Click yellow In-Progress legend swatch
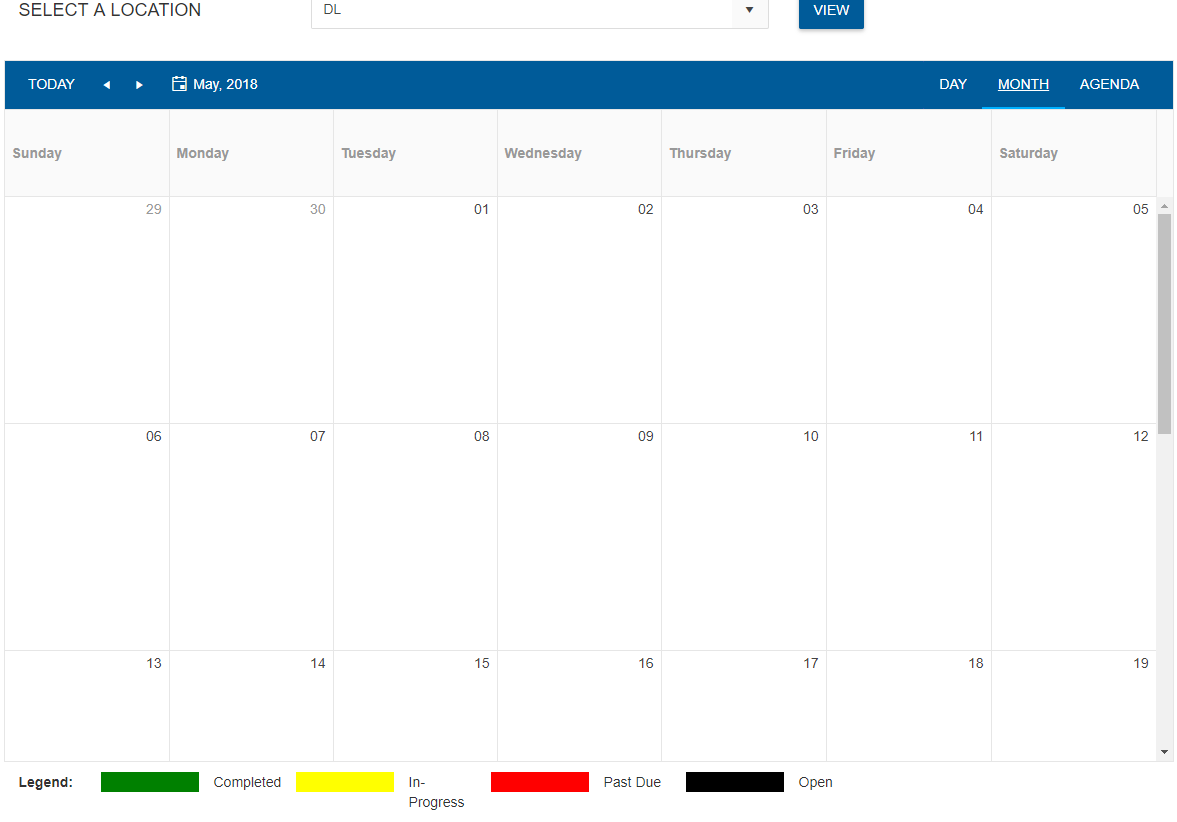 point(344,782)
